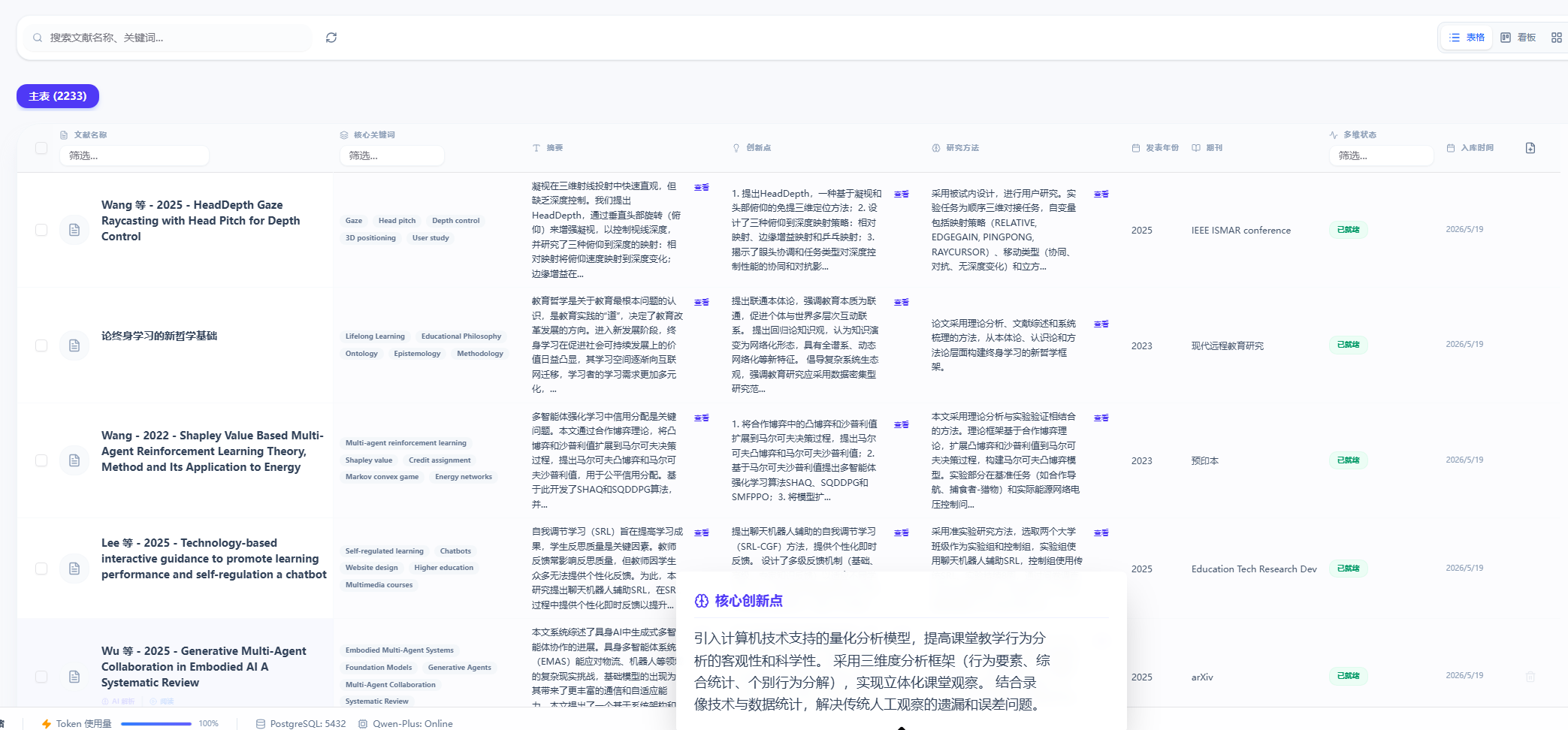The width and height of the screenshot is (1568, 730).
Task: Open document icon for HeadDepth Gaze paper
Action: [74, 230]
